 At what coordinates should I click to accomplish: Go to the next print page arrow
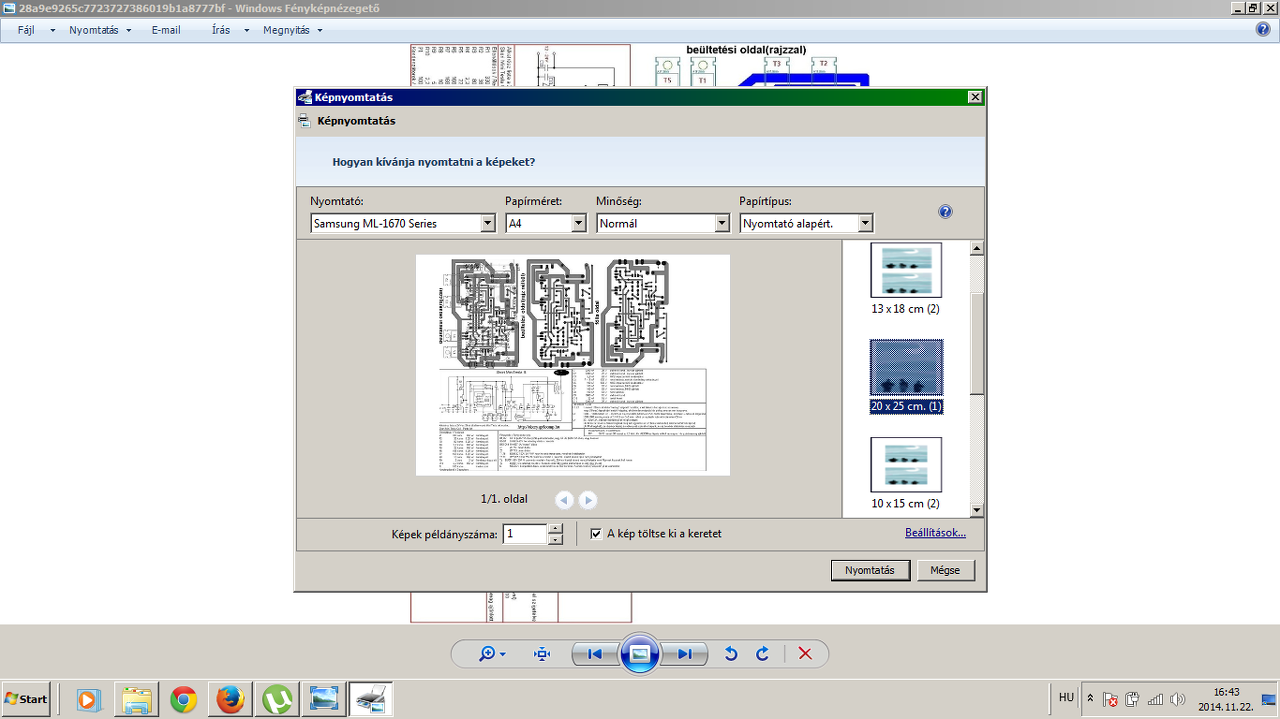click(x=588, y=499)
